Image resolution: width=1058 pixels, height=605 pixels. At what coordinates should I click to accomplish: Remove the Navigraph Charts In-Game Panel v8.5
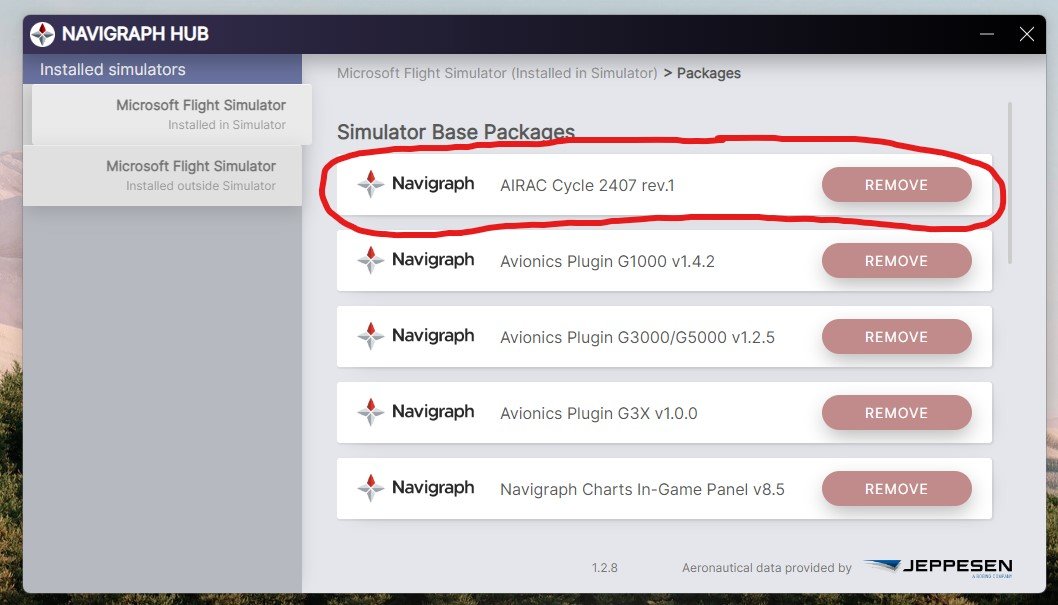tap(896, 488)
